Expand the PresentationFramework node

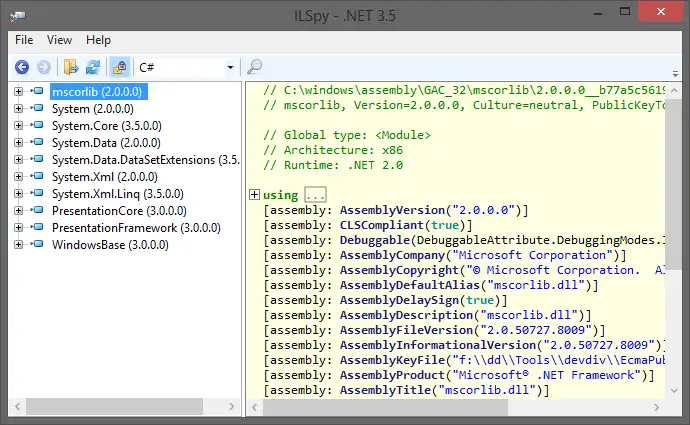(18, 227)
